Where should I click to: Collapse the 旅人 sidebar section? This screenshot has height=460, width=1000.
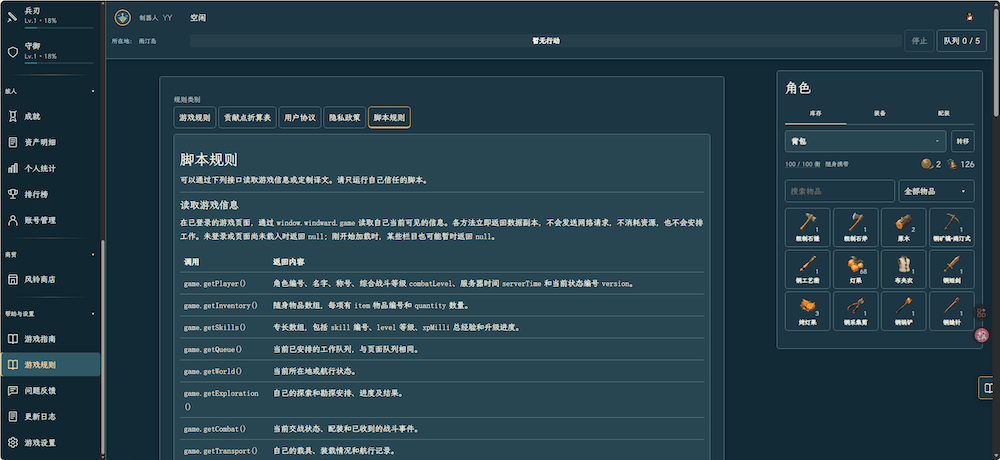[x=93, y=91]
